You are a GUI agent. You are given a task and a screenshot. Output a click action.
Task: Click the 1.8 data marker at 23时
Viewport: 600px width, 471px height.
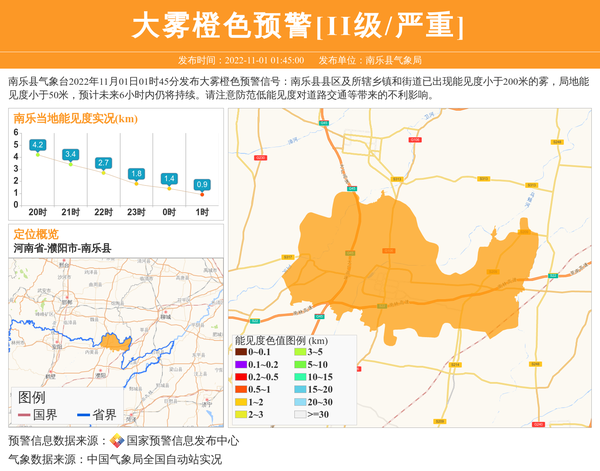coord(136,182)
